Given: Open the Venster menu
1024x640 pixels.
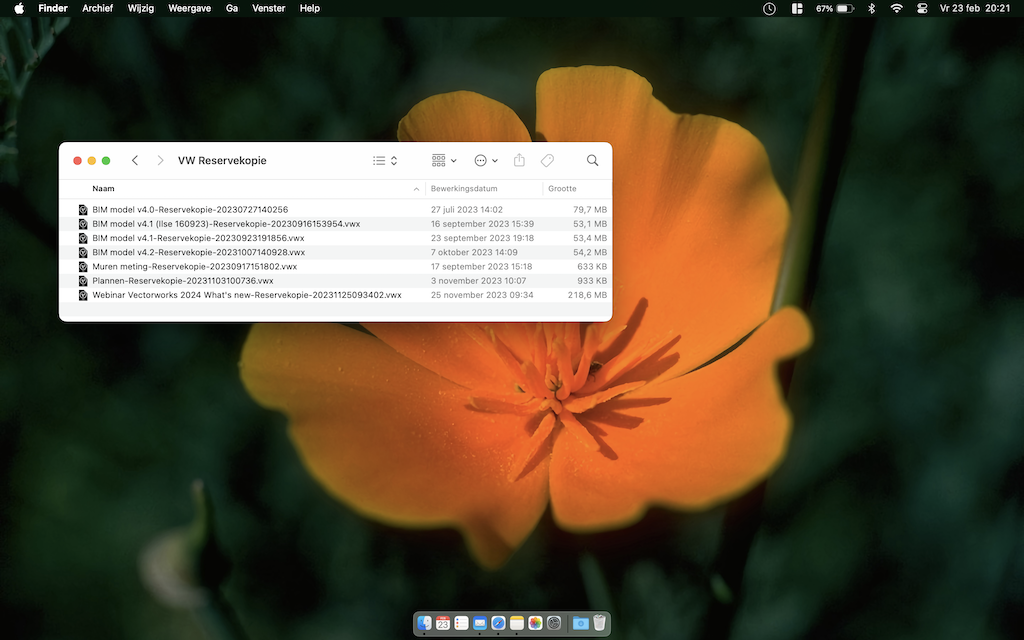Looking at the screenshot, I should [x=268, y=8].
